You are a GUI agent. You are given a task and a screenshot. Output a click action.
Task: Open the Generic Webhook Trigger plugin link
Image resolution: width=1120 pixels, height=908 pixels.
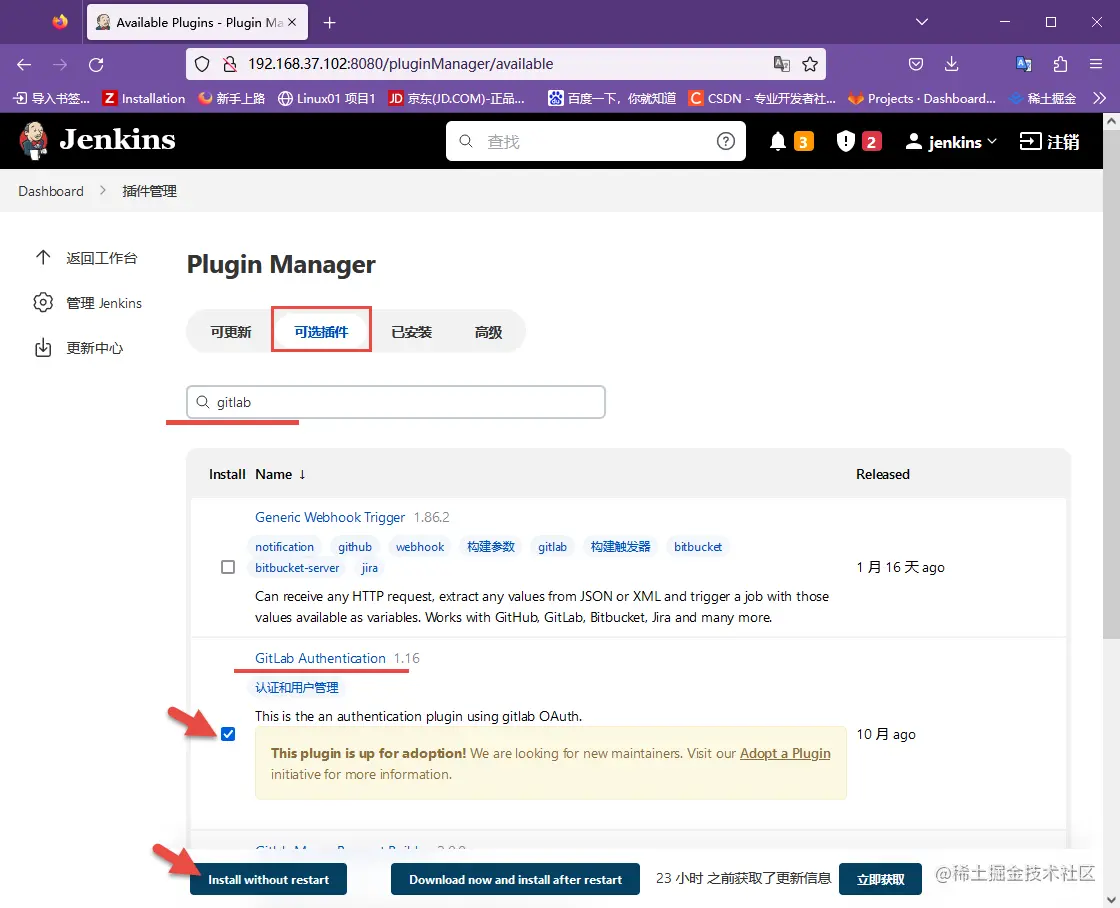pyautogui.click(x=330, y=517)
